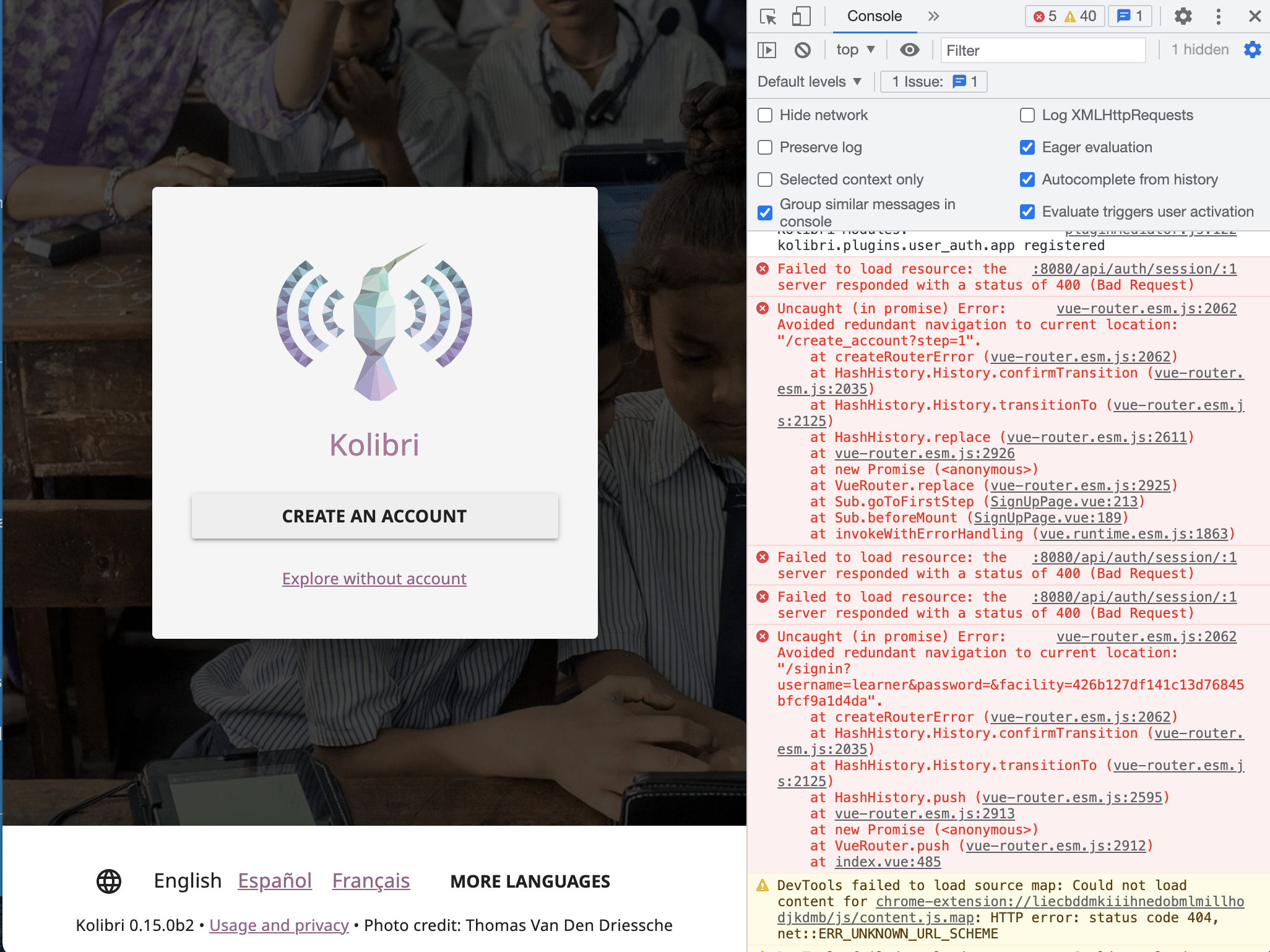Disable the Eager evaluation checkbox

click(1027, 147)
